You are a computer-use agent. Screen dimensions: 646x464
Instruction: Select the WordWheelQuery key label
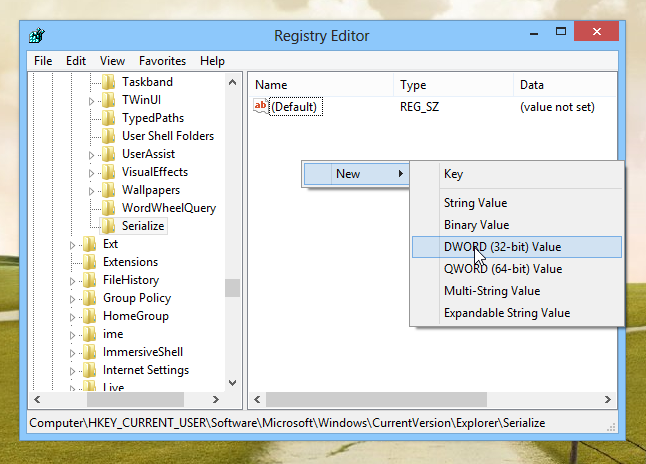pyautogui.click(x=169, y=208)
